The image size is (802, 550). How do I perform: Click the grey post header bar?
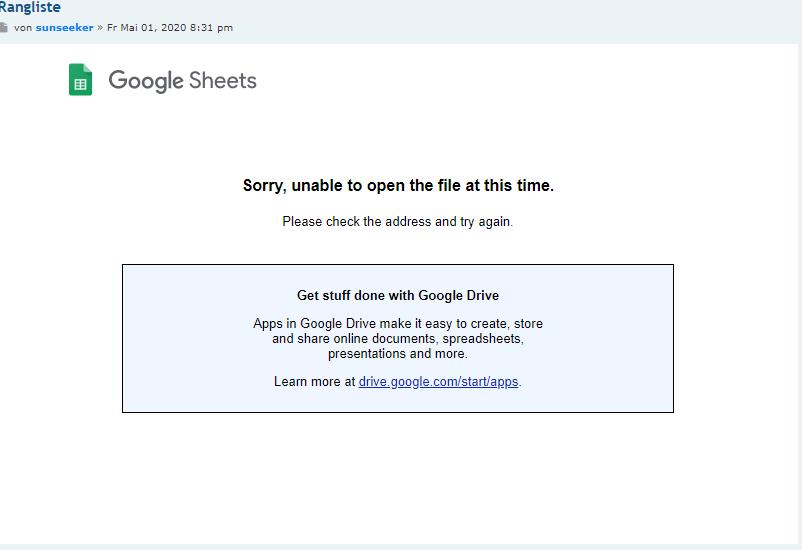pyautogui.click(x=500, y=22)
